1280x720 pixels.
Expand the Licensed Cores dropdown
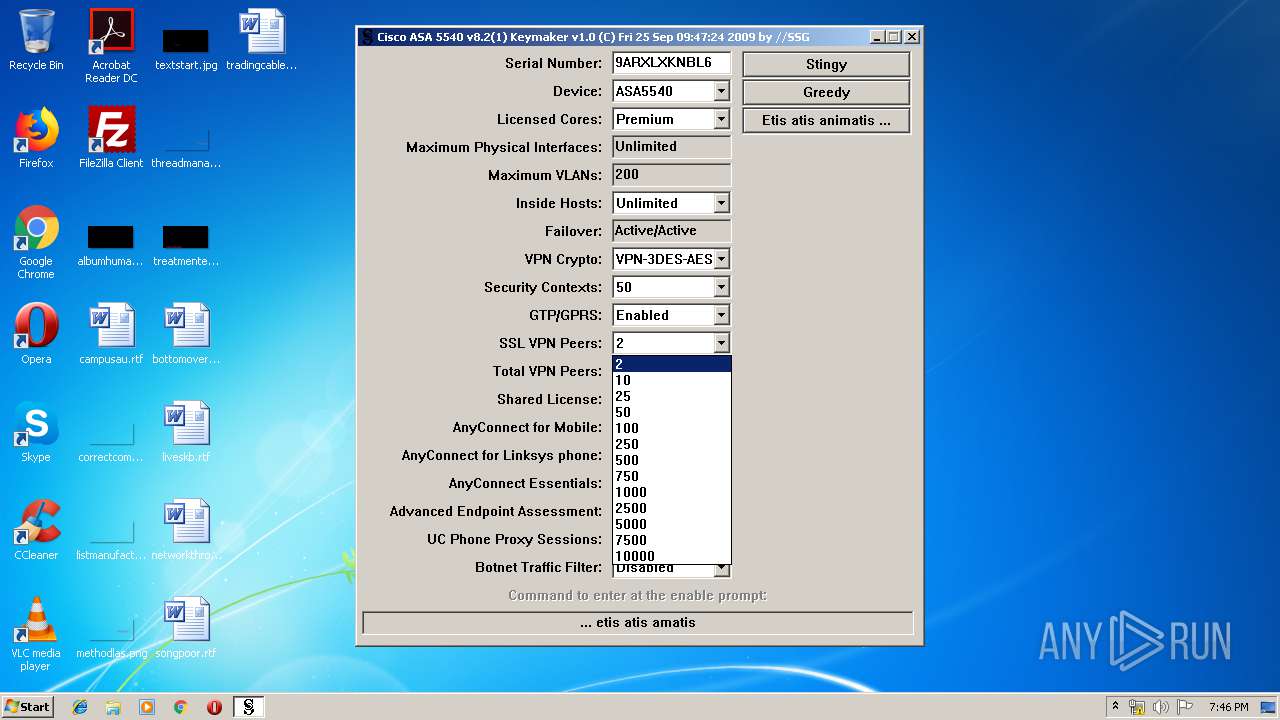(x=721, y=119)
